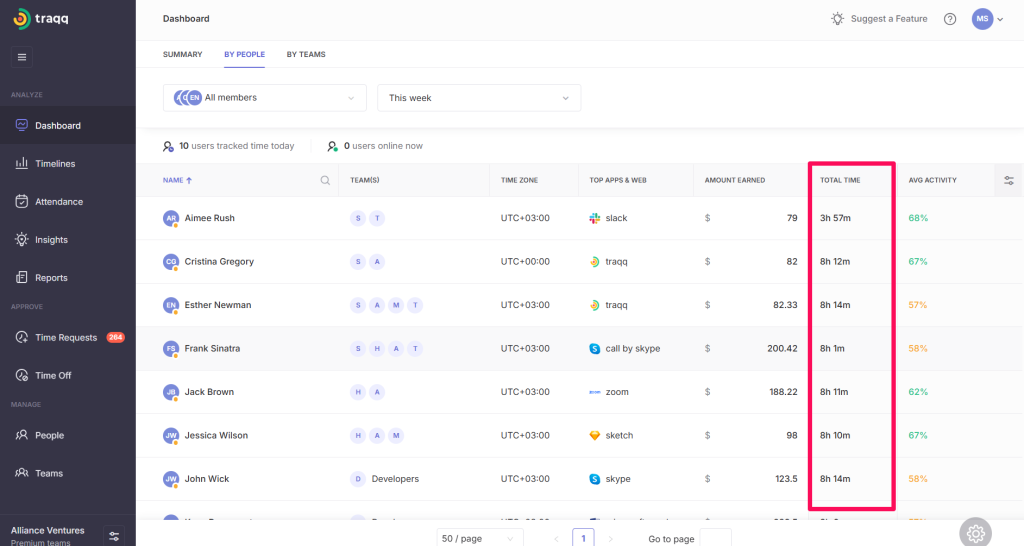Viewport: 1024px width, 546px height.
Task: Click the Alliance Ventures organization settings icon
Action: pyautogui.click(x=114, y=536)
